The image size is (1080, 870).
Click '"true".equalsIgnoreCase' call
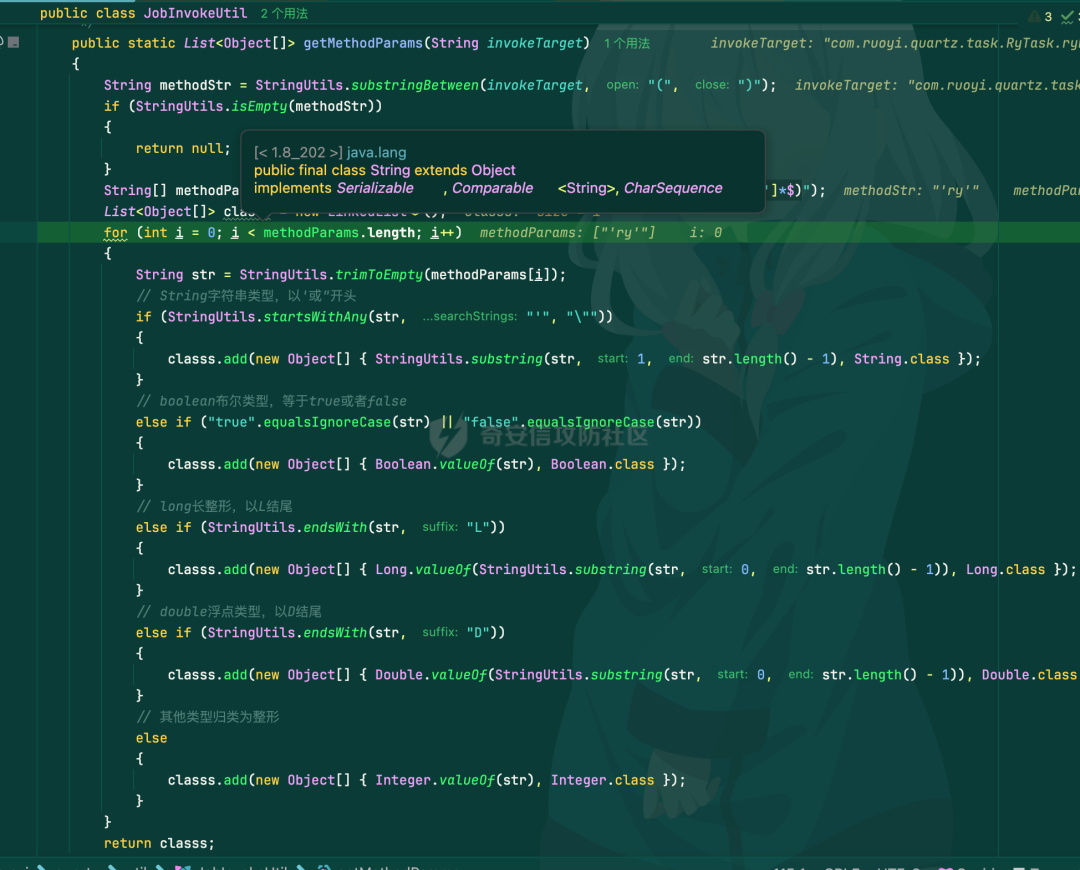[x=299, y=422]
